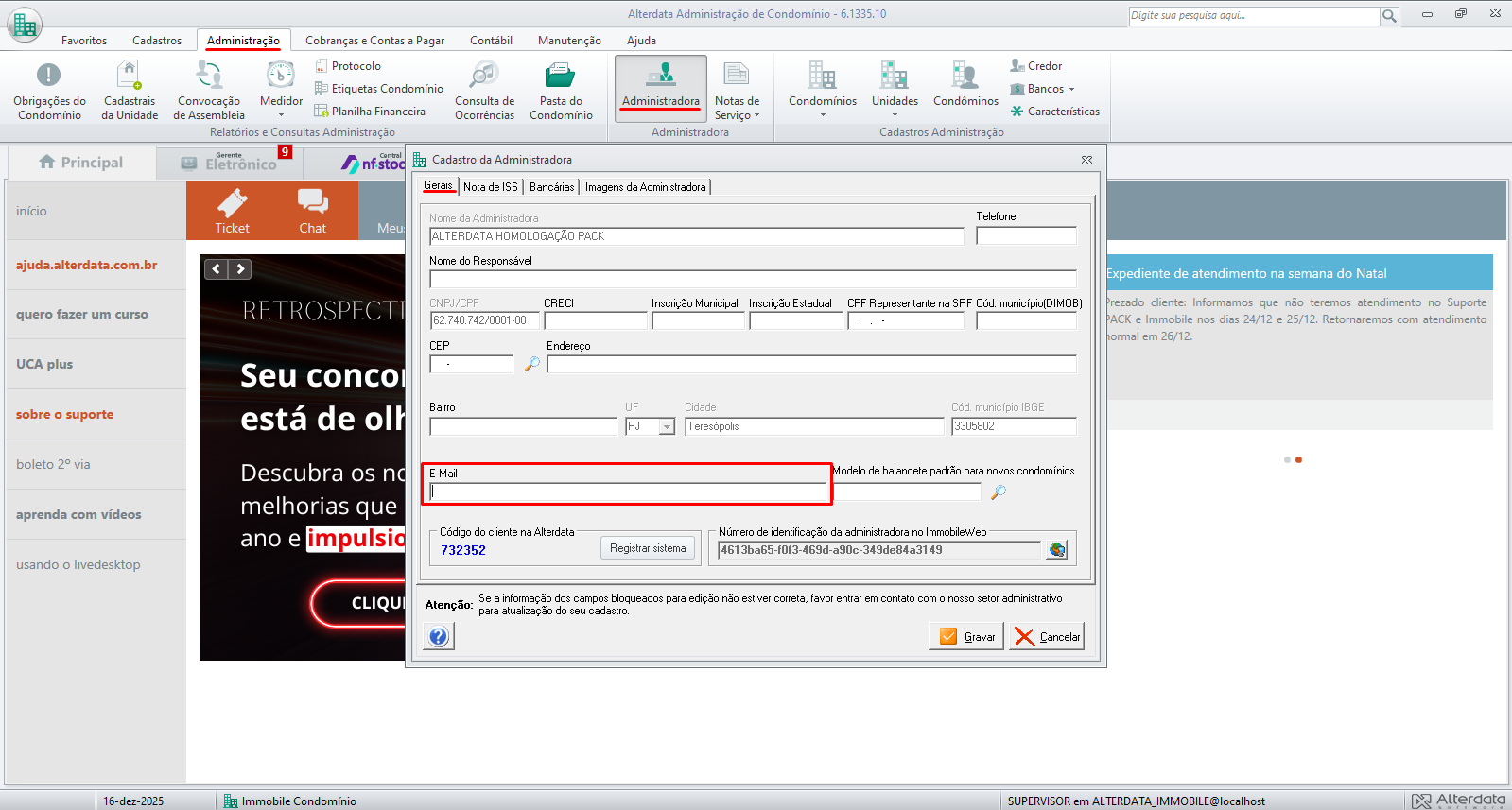Click the search magnifier in title bar

tap(1389, 16)
